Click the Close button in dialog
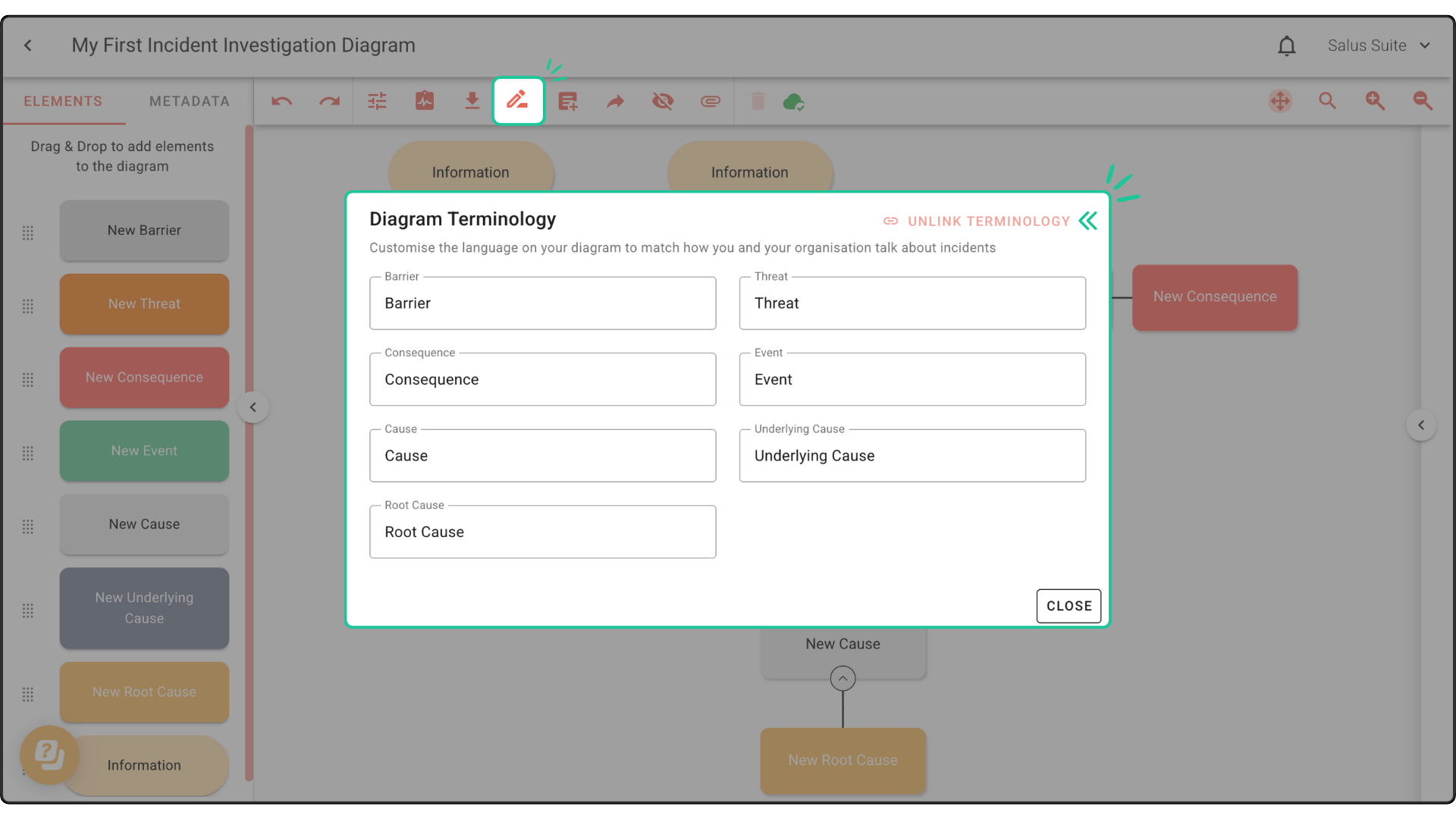The image size is (1456, 819). click(1068, 606)
